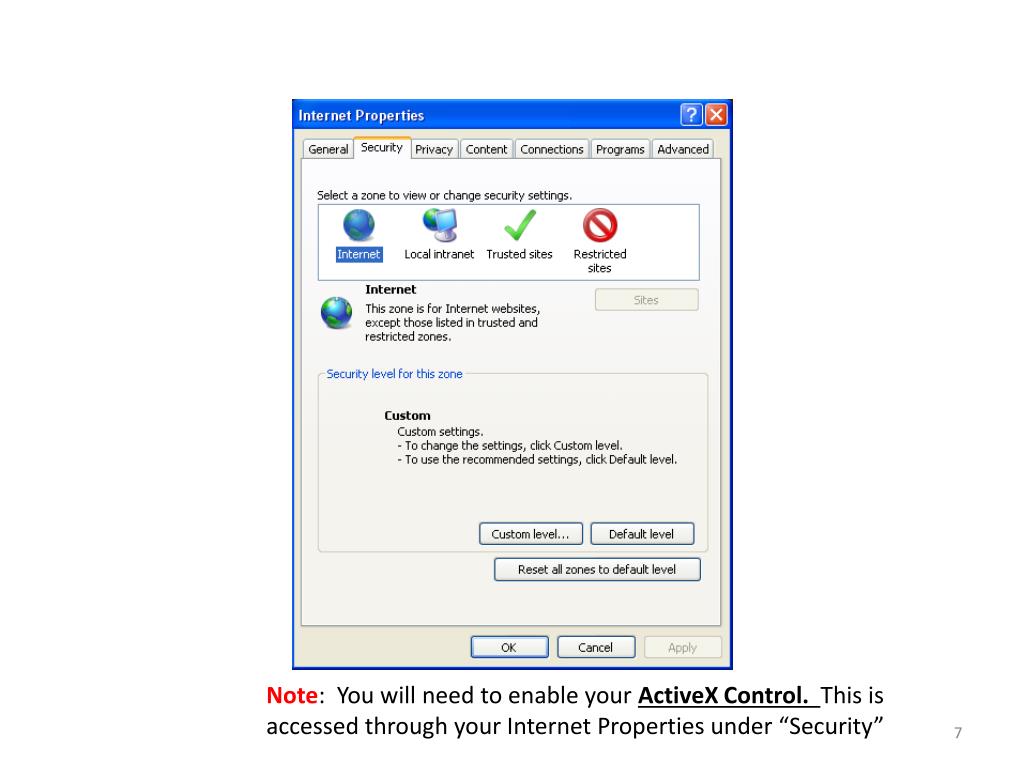Select the Restricted sites prohibition icon
Screen dimensions: 1024x768
[600, 225]
